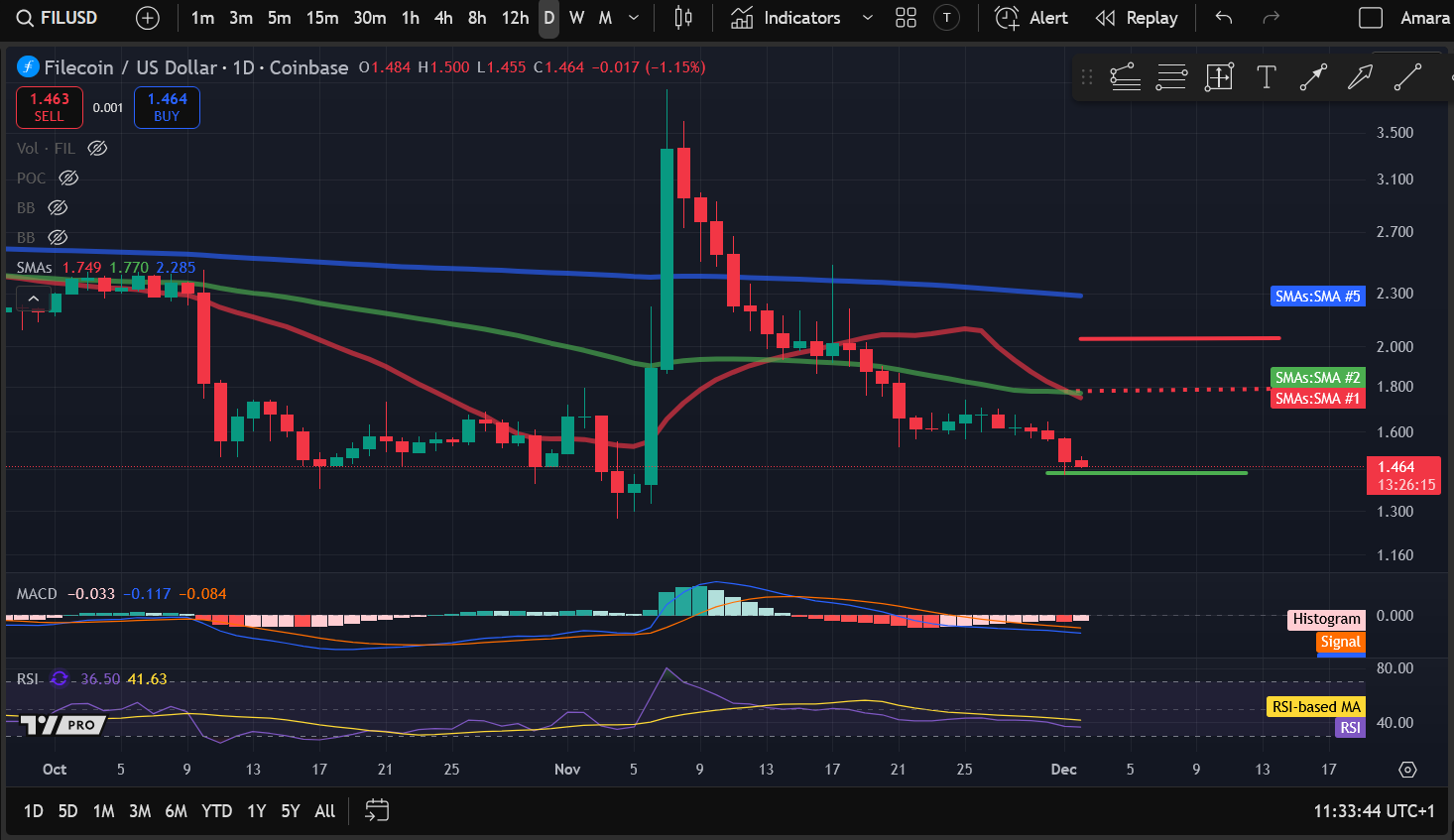Screen dimensions: 1454x840
Task: Open the layout grid selector
Action: [x=906, y=18]
